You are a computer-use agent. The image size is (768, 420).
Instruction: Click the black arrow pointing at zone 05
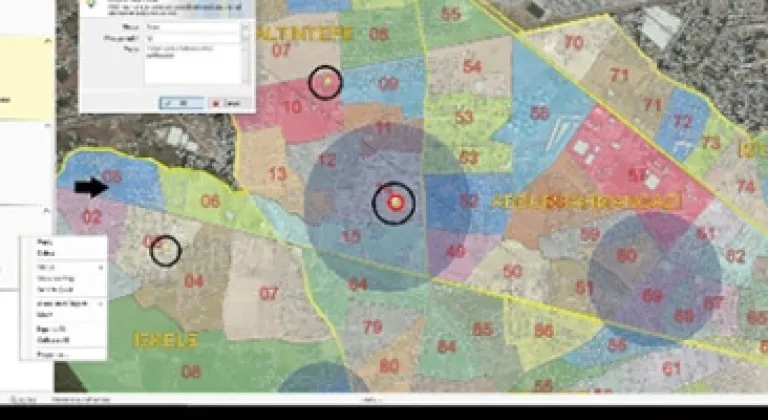(x=89, y=187)
